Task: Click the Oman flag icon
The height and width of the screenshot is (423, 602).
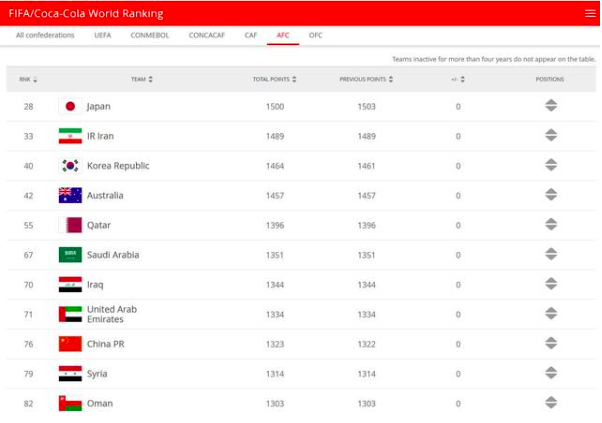Action: tap(70, 403)
